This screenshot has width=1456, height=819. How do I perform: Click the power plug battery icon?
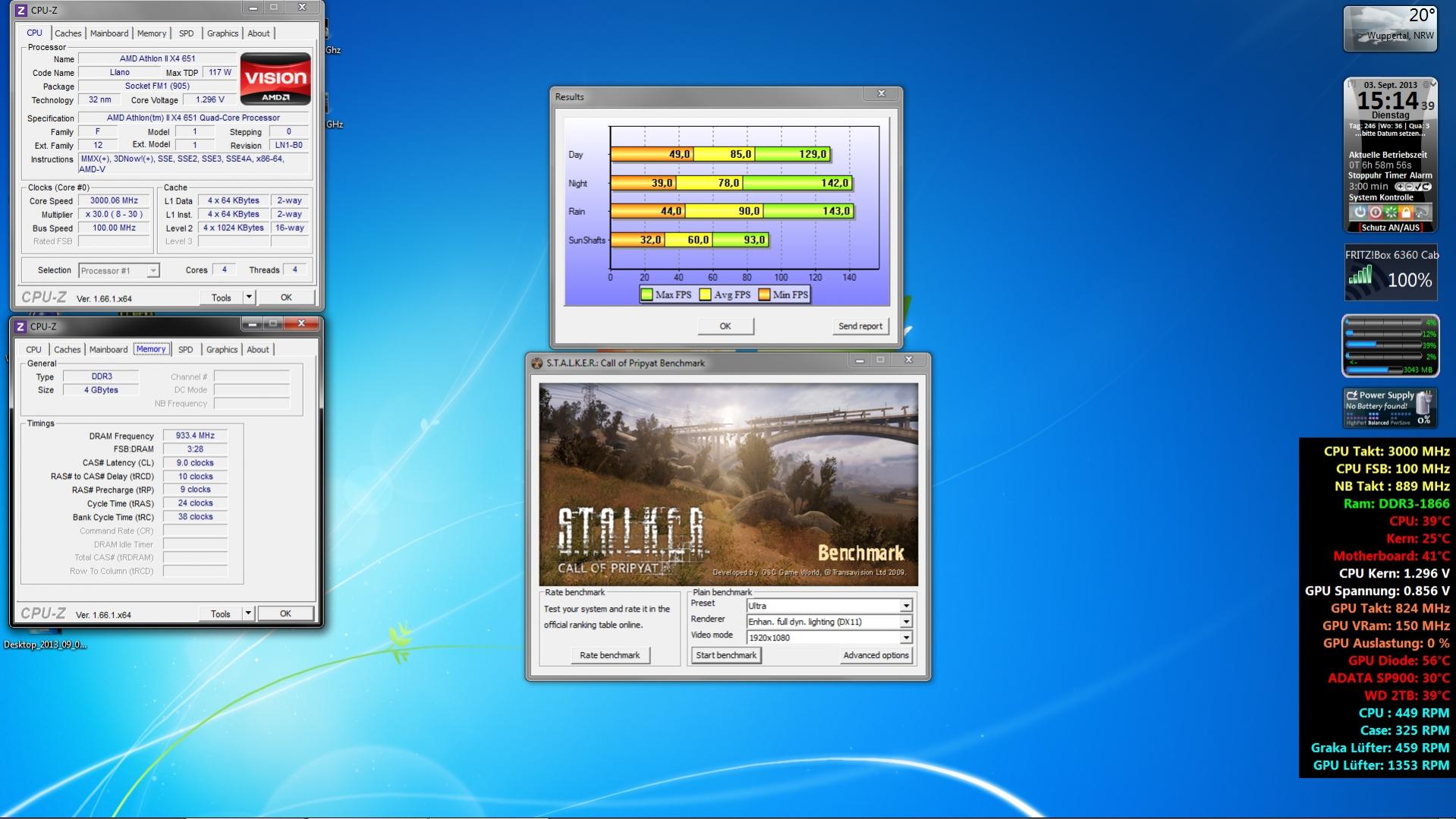[1424, 401]
